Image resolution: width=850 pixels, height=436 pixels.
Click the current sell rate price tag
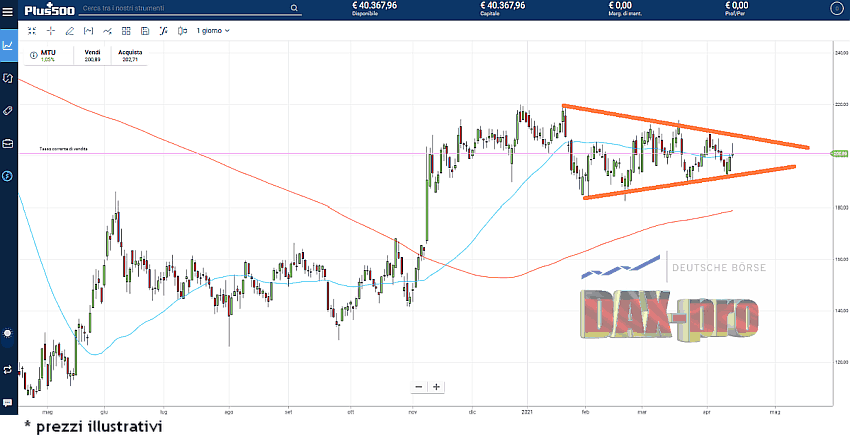coord(839,153)
